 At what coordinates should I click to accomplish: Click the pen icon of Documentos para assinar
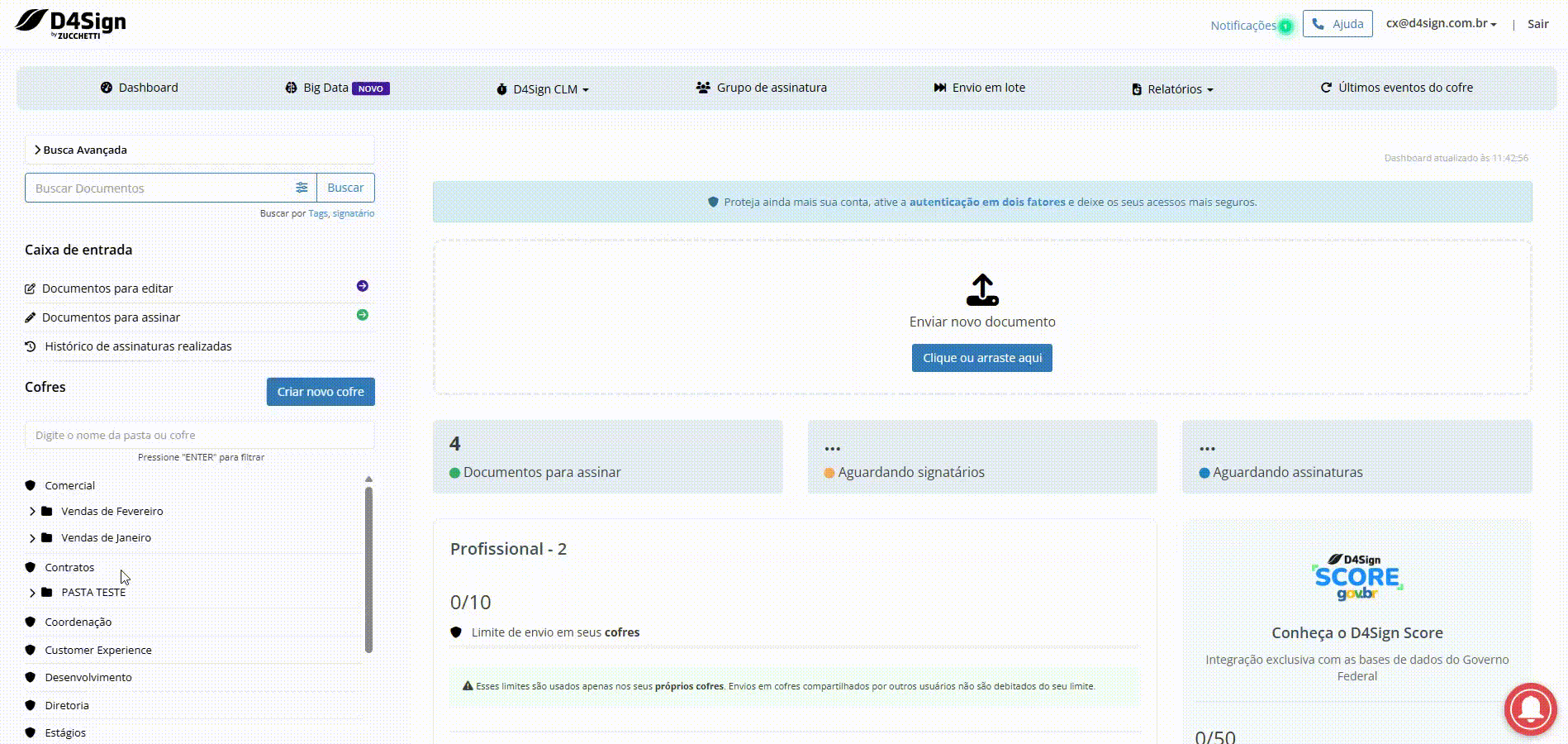31,317
